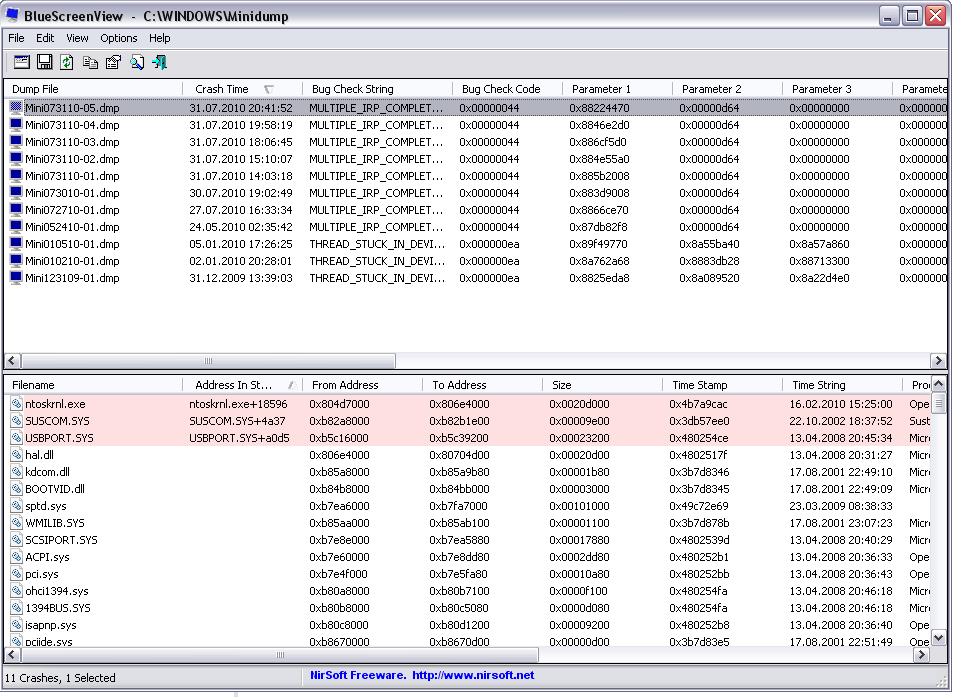Sort by Bug Check String column header
This screenshot has width=955, height=697.
pos(353,89)
